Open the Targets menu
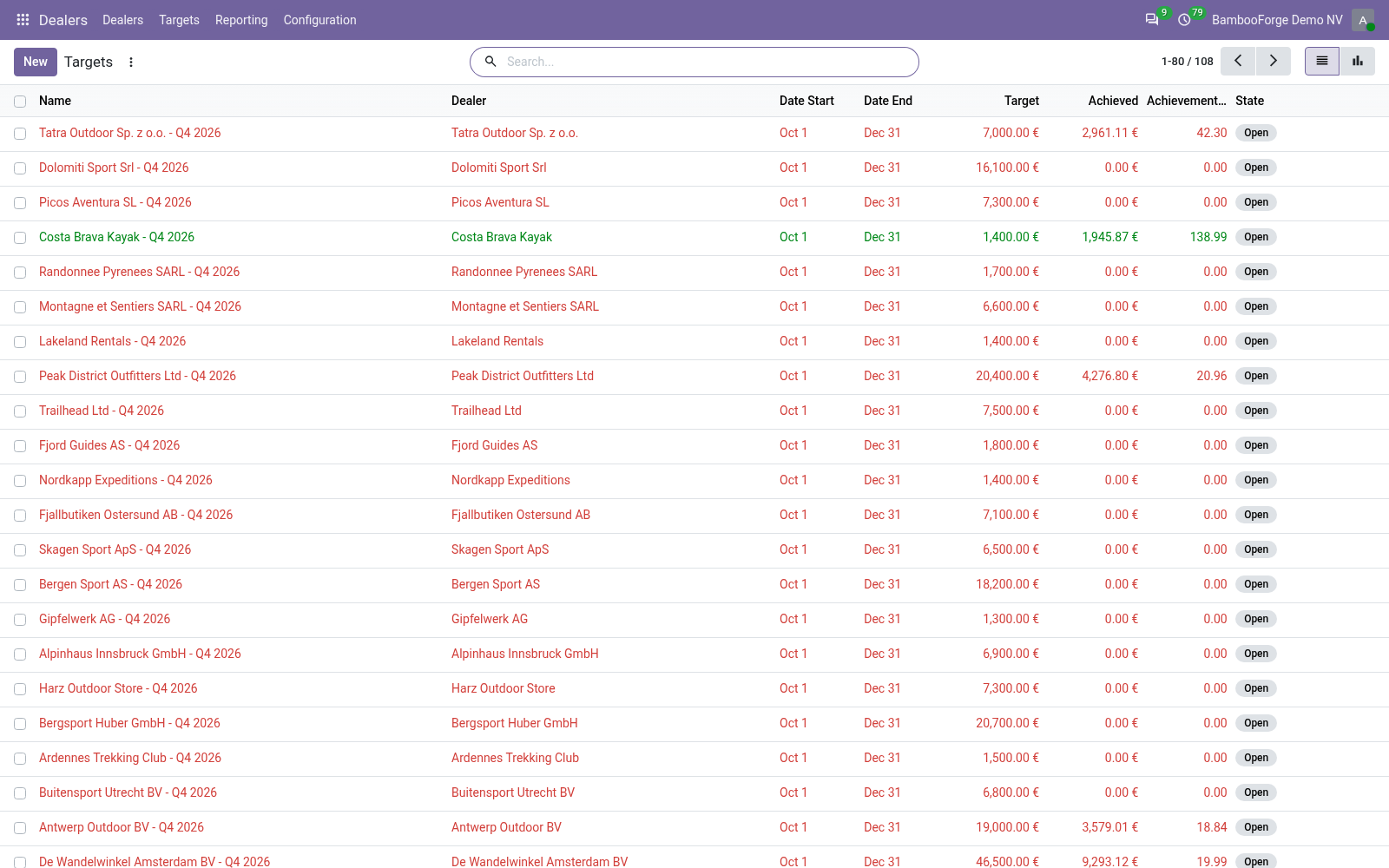This screenshot has width=1389, height=868. click(179, 20)
